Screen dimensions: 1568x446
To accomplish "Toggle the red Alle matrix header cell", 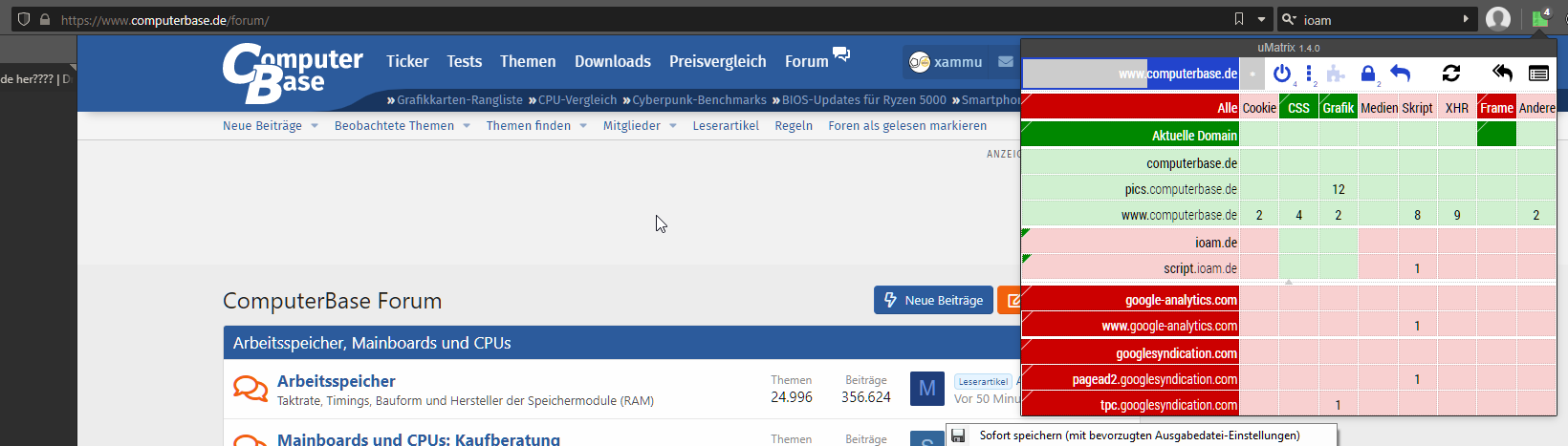I will pos(1130,108).
